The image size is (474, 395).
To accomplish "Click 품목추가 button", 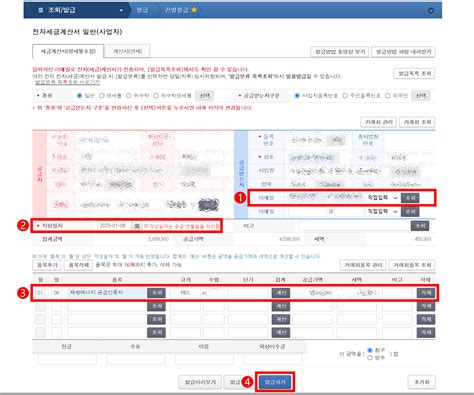I will coord(47,265).
